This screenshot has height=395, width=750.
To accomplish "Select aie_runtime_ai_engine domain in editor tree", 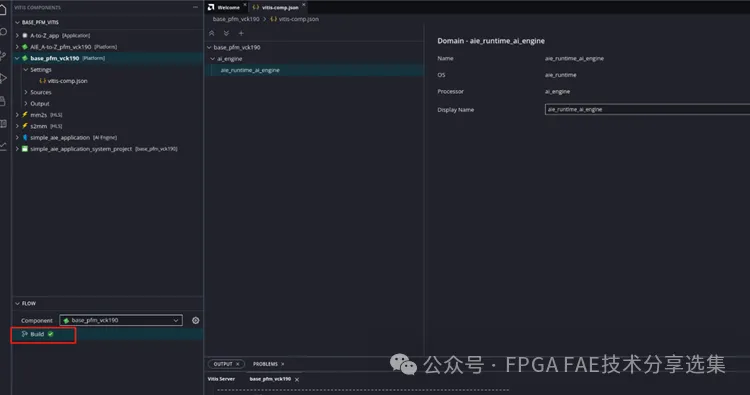I will click(250, 70).
